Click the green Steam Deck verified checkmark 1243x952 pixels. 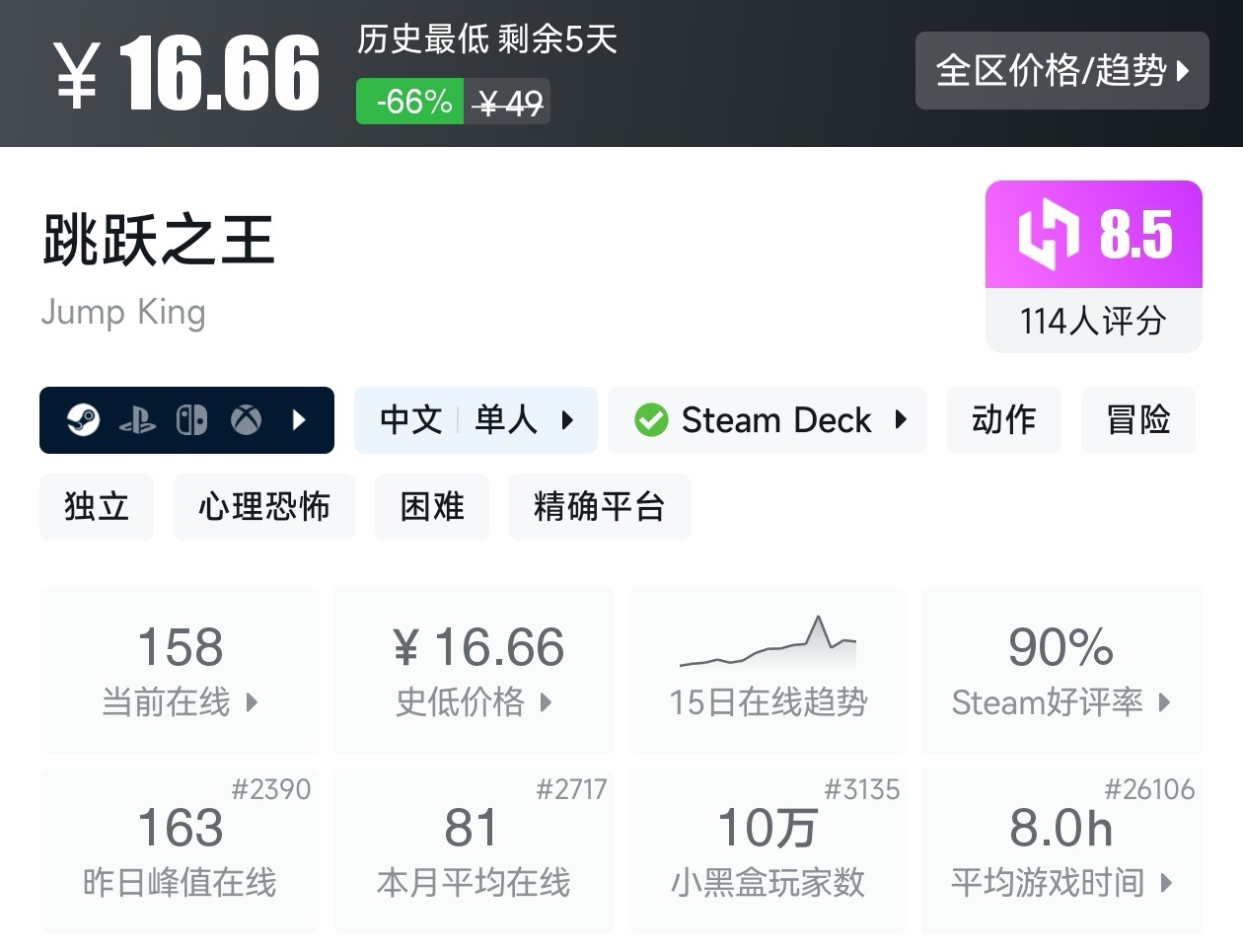pos(651,420)
